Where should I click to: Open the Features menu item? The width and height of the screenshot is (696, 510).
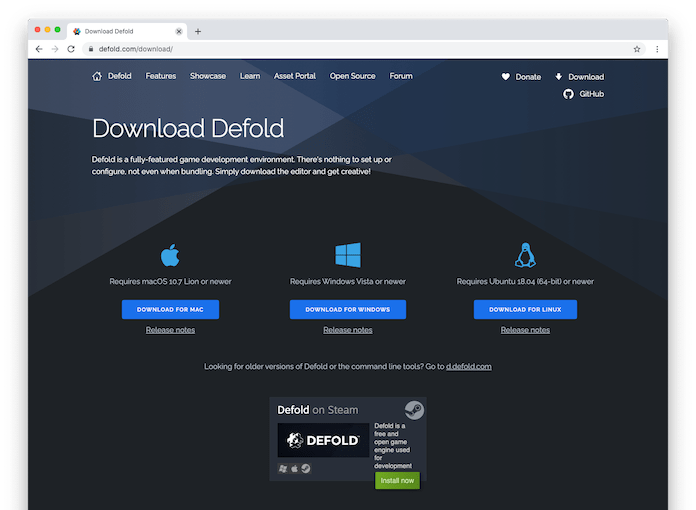(161, 76)
